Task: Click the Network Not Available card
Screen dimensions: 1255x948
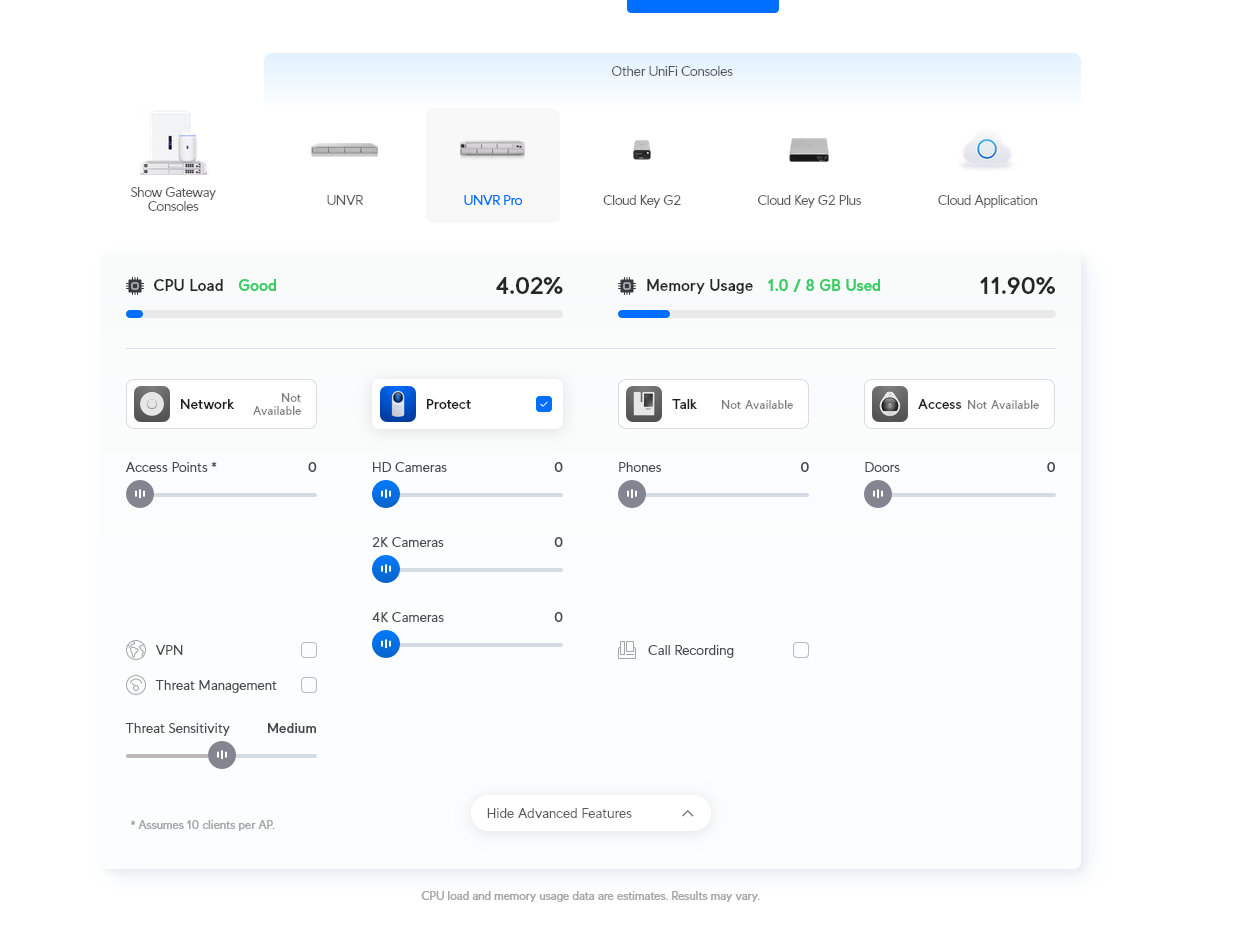Action: pyautogui.click(x=221, y=404)
